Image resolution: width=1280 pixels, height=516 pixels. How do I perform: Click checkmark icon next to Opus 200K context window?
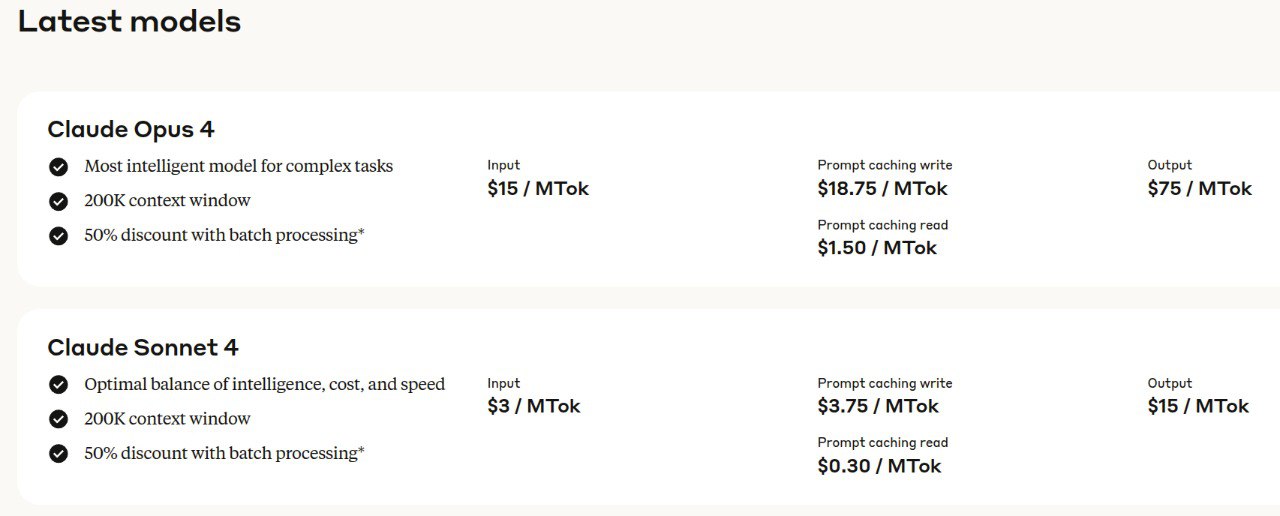59,201
